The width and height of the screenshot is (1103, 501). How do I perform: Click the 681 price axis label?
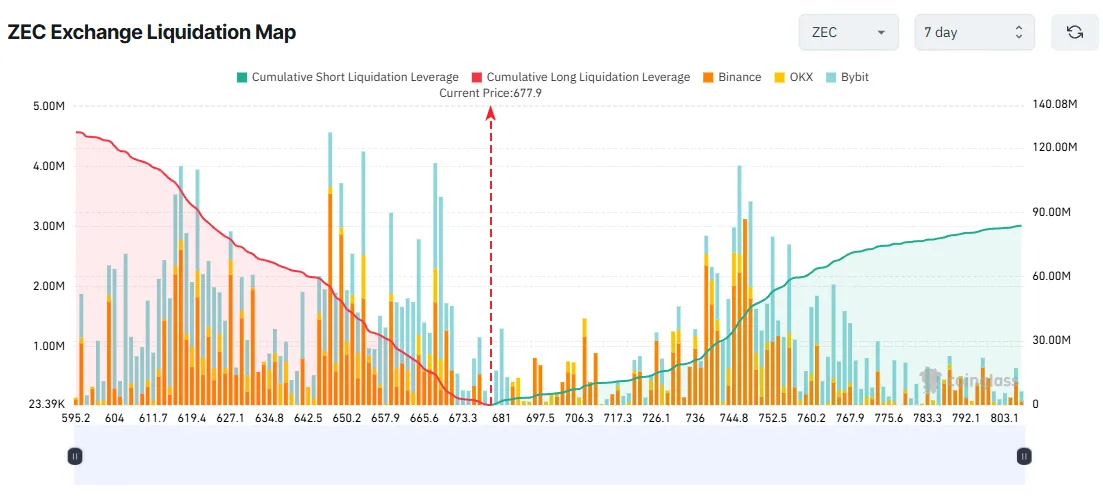[x=502, y=418]
